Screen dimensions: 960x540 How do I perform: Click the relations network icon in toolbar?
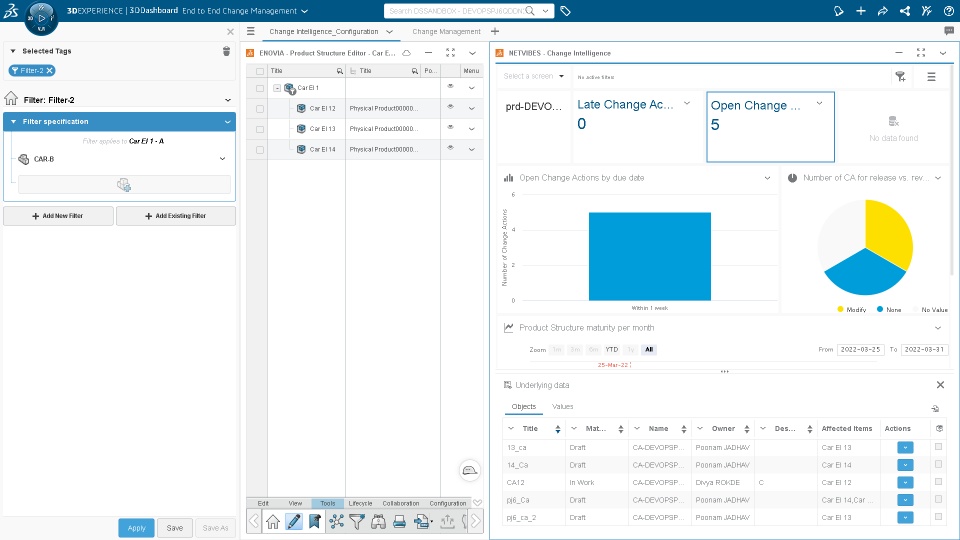336,522
